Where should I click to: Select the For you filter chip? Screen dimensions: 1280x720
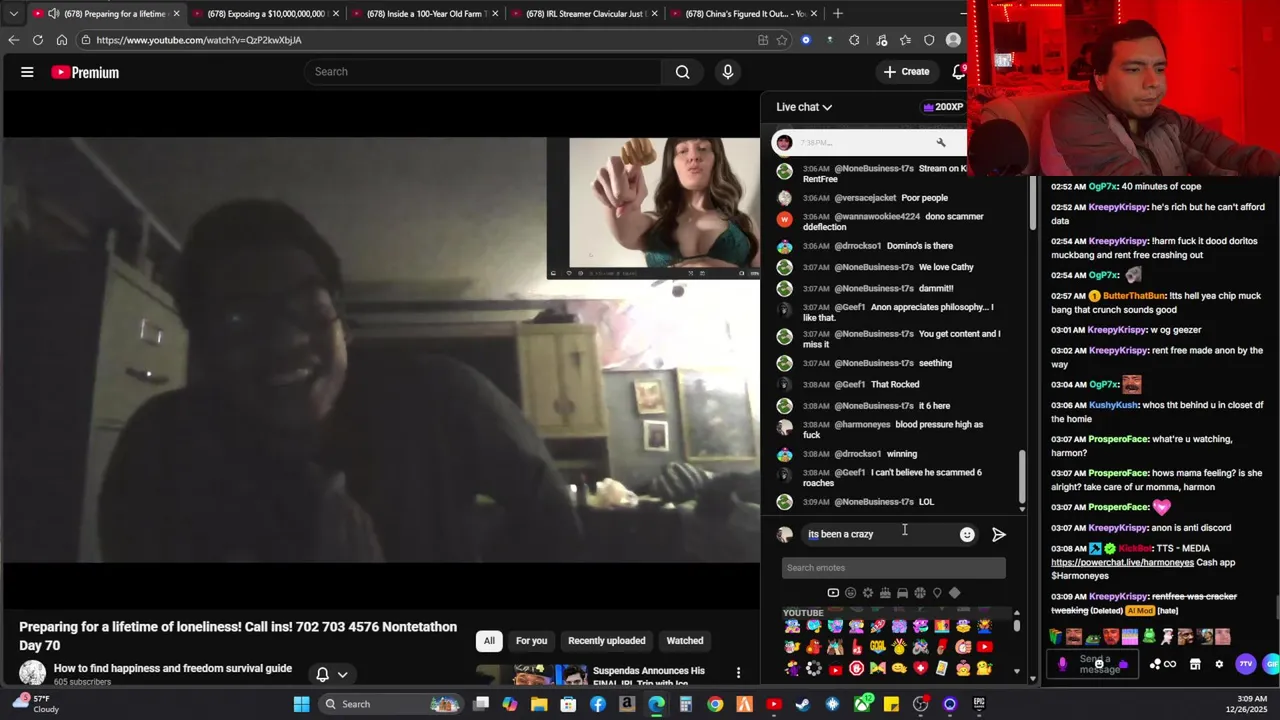[531, 641]
